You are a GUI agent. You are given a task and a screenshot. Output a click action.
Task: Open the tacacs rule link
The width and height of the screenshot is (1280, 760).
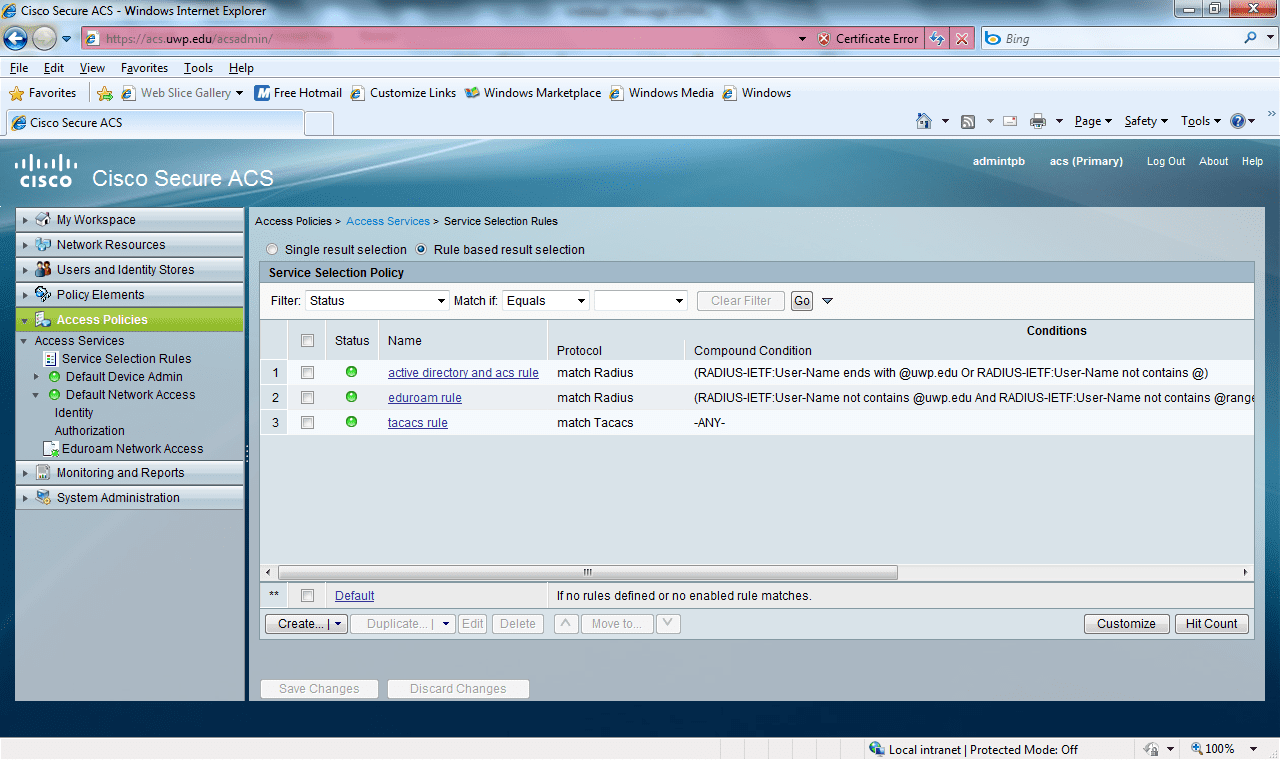coord(418,423)
